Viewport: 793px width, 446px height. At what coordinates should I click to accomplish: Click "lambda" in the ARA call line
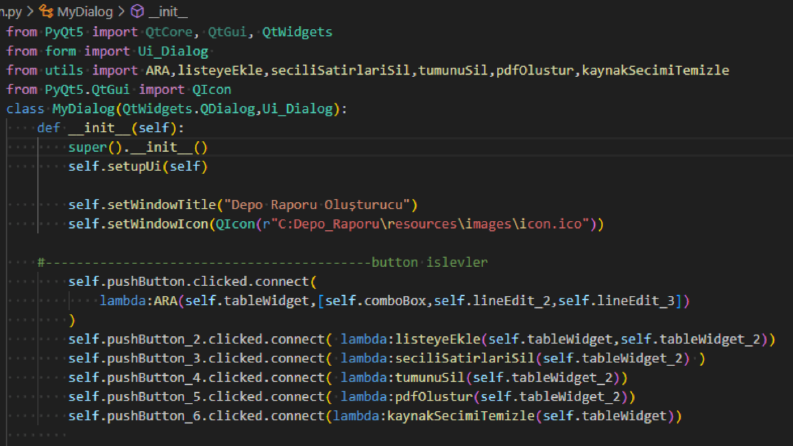(122, 301)
